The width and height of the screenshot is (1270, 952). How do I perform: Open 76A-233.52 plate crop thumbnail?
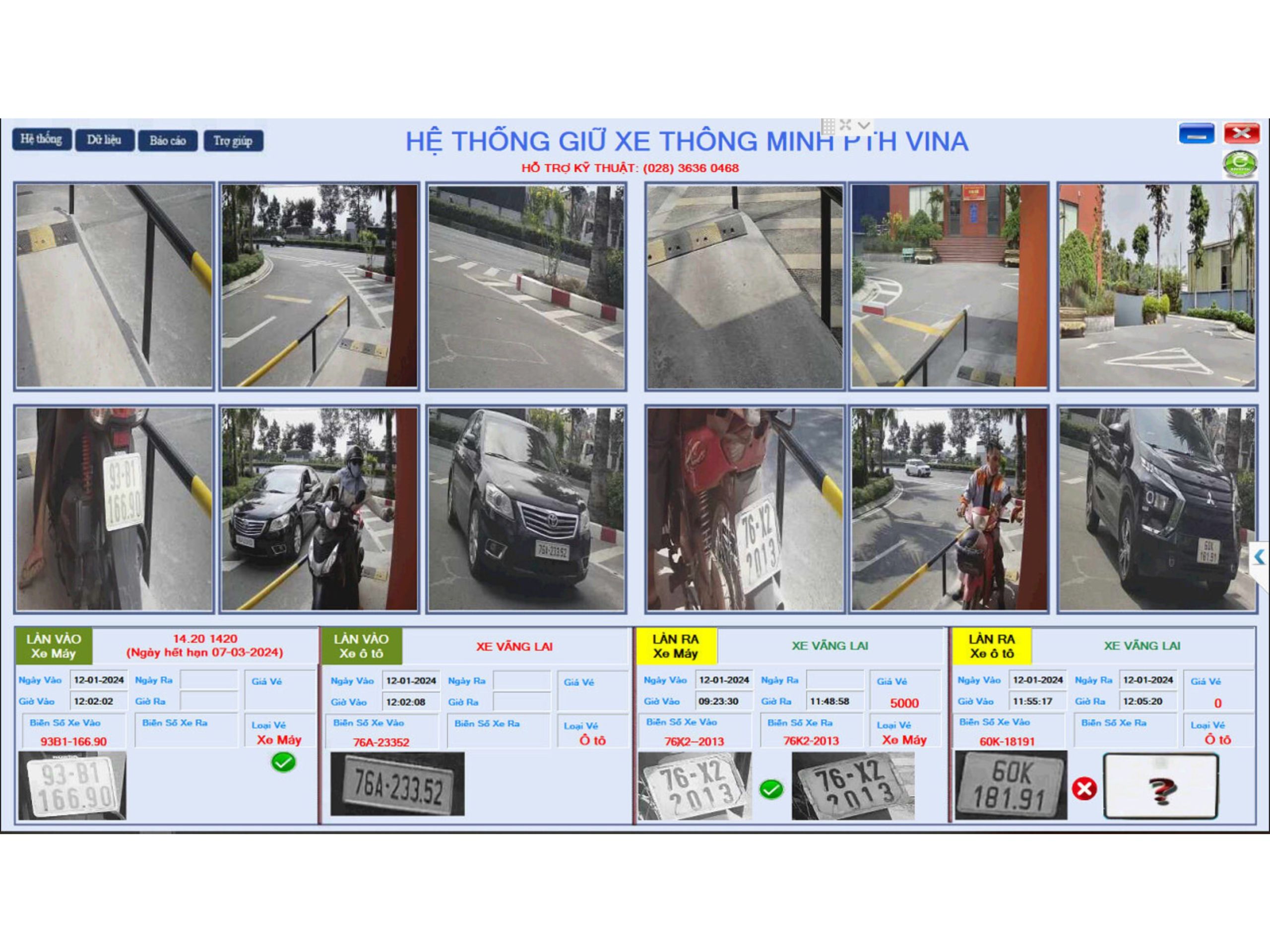(x=397, y=784)
